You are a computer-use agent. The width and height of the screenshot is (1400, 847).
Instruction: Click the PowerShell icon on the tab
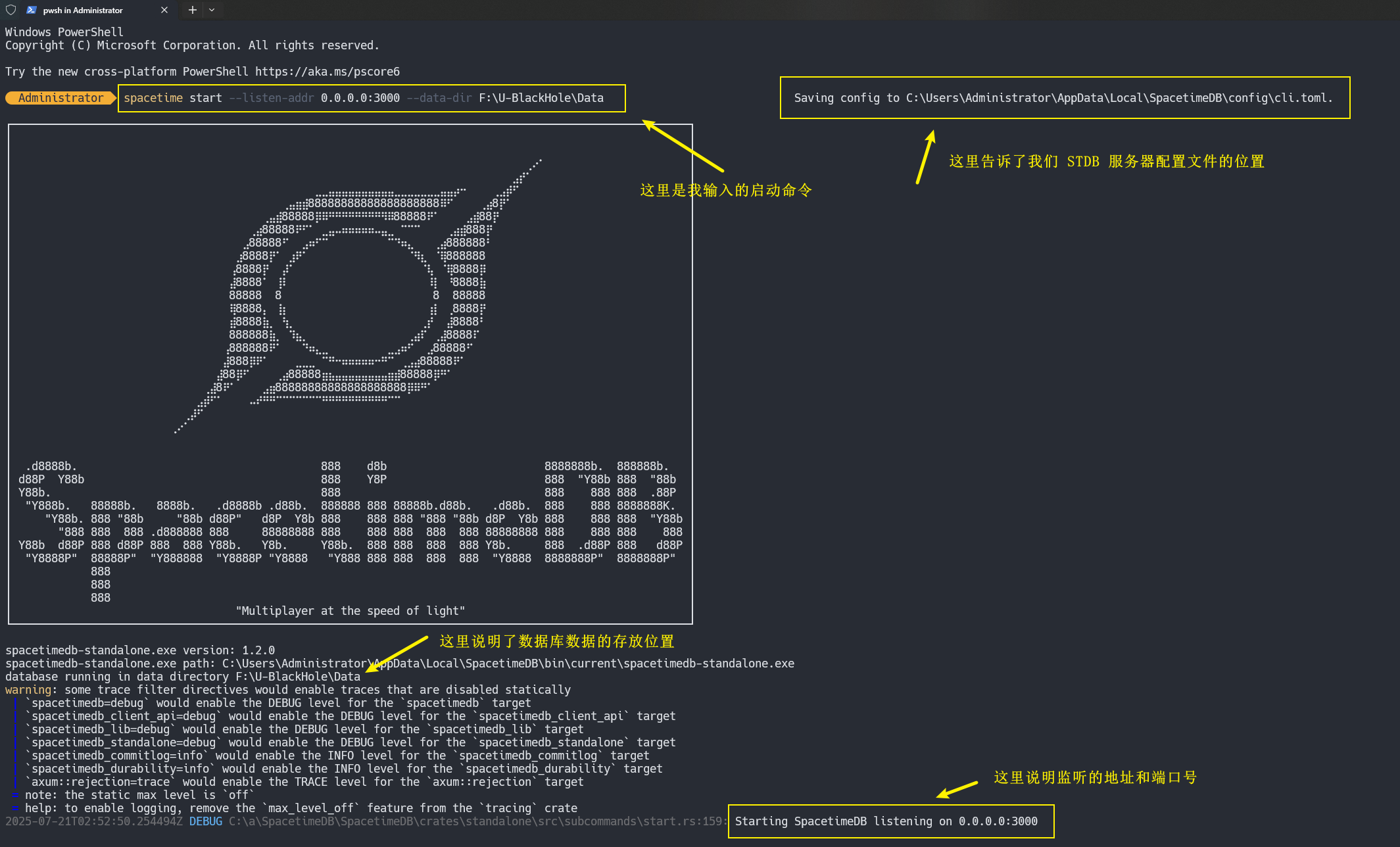coord(31,10)
